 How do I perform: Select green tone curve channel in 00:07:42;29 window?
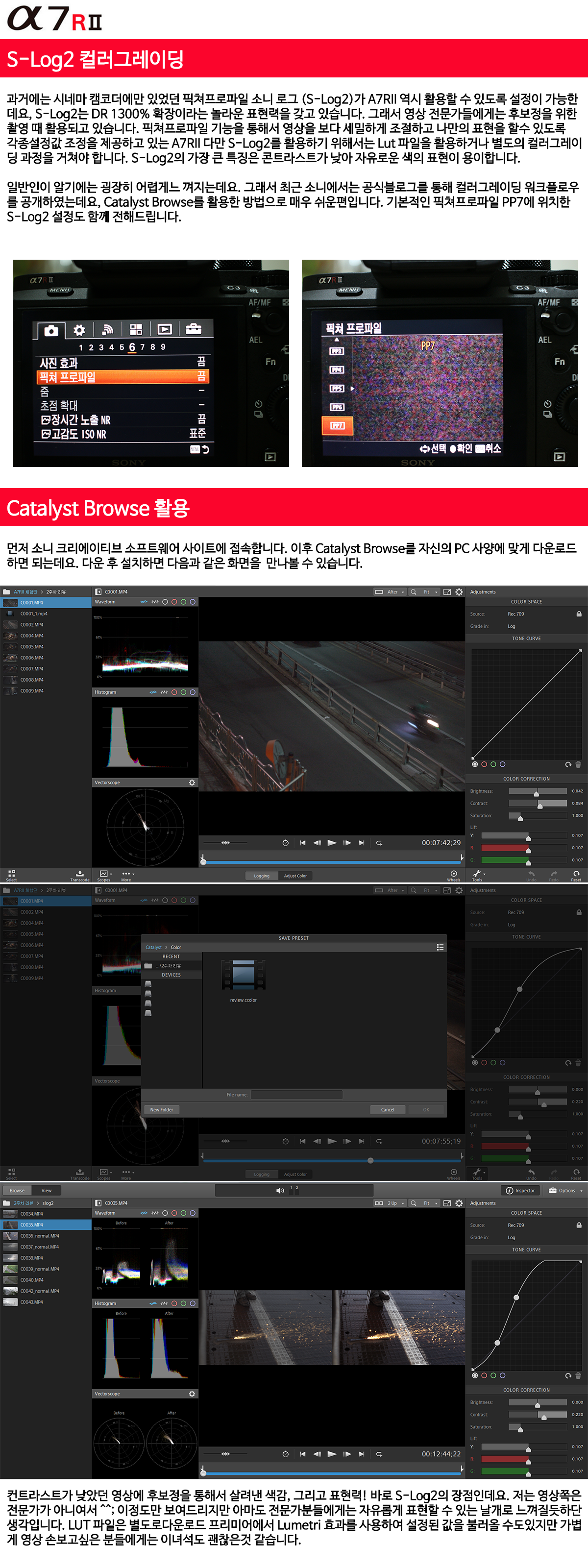tap(493, 764)
